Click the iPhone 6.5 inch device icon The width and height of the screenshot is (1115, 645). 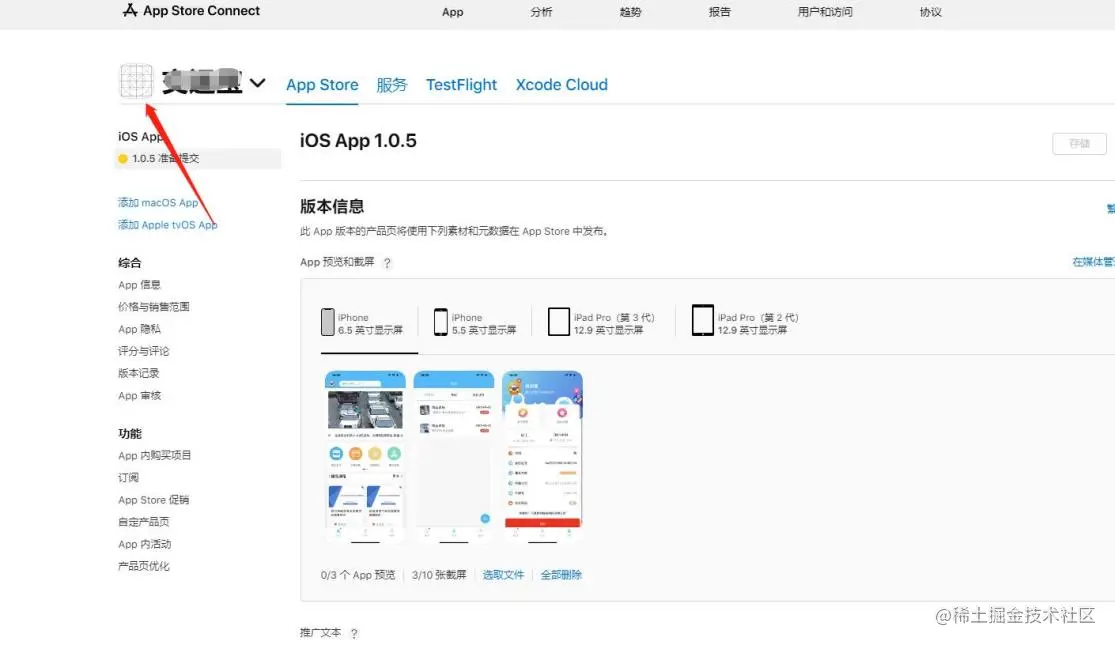click(x=327, y=322)
